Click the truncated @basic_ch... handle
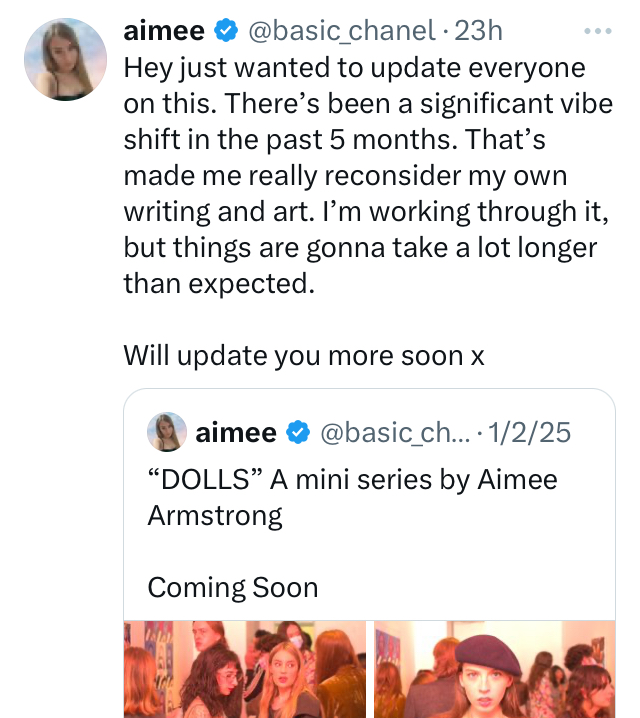Screen dimensions: 640x718 [x=395, y=433]
